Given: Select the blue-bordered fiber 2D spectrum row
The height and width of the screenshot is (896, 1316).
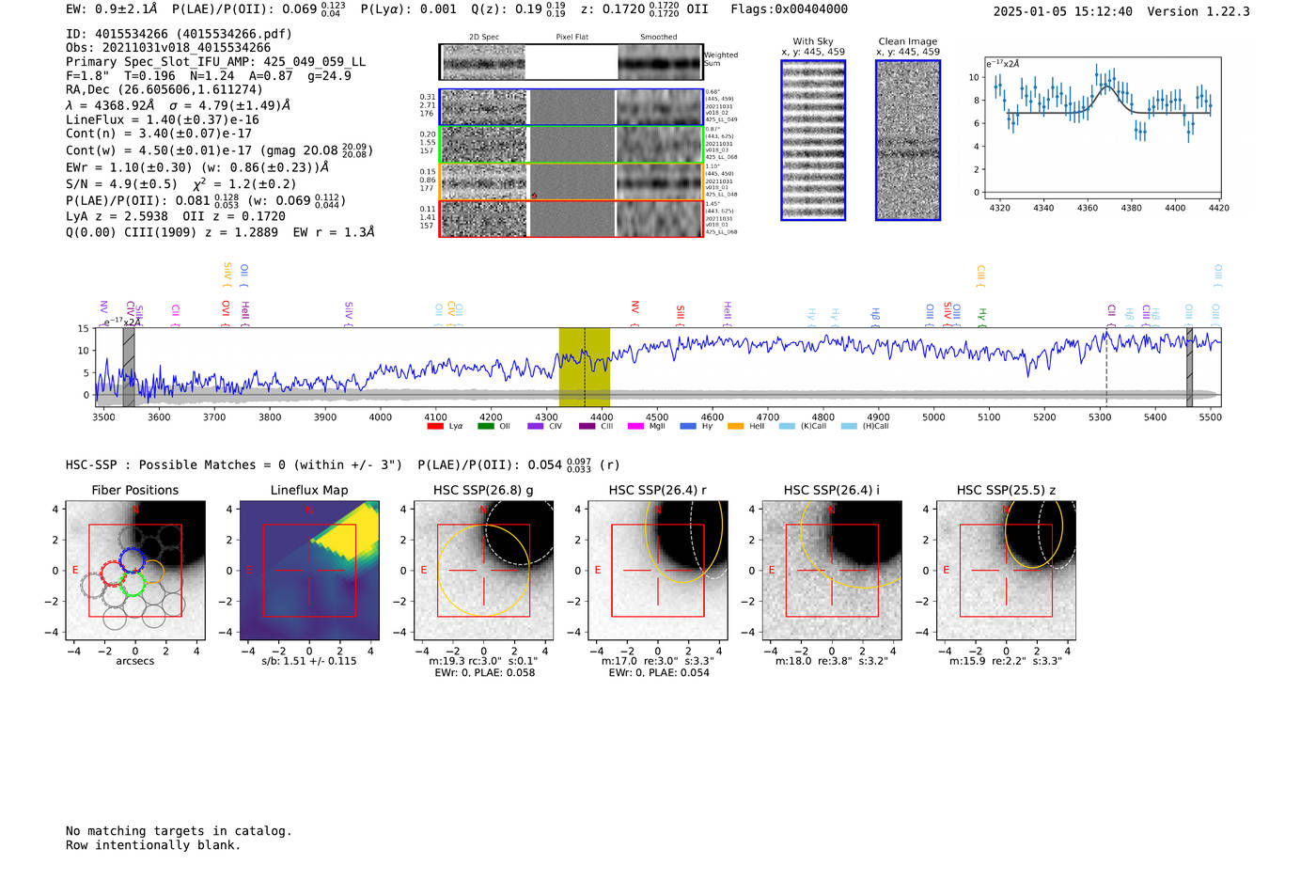Looking at the screenshot, I should click(572, 107).
